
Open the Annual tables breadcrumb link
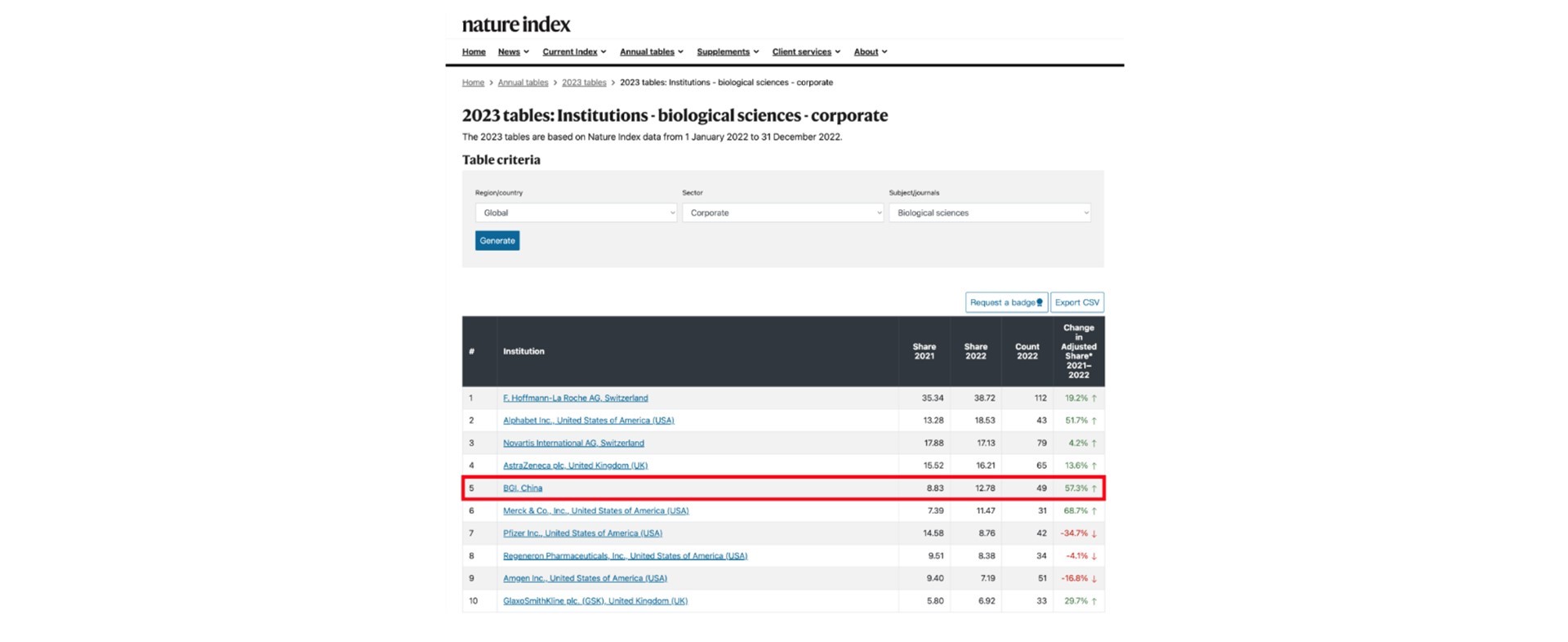coord(523,82)
